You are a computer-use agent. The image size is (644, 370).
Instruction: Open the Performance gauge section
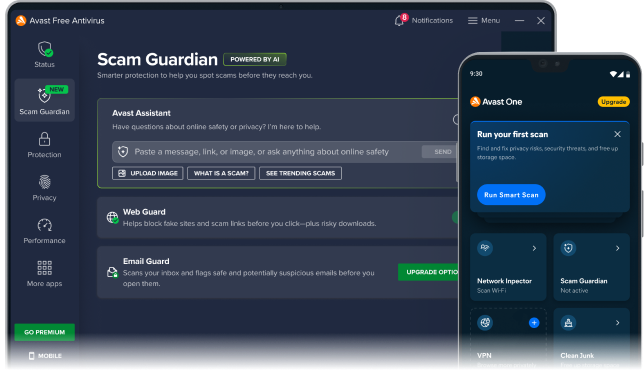44,231
